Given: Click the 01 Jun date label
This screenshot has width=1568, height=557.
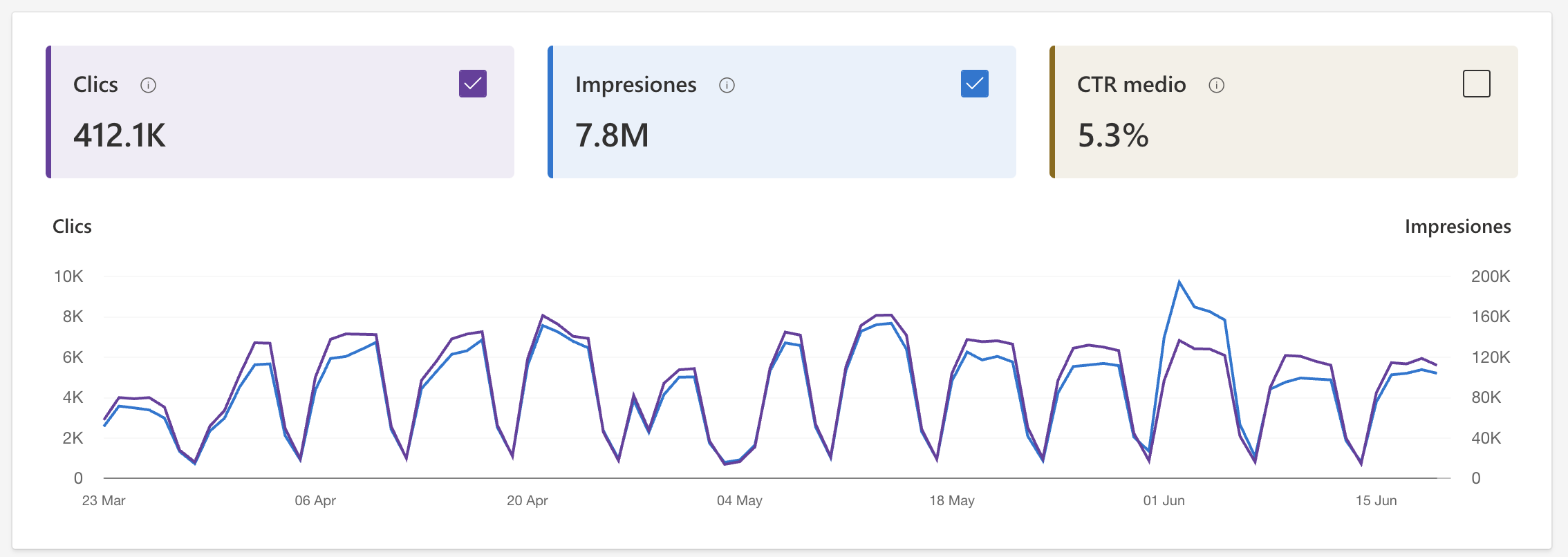Looking at the screenshot, I should tap(1164, 500).
